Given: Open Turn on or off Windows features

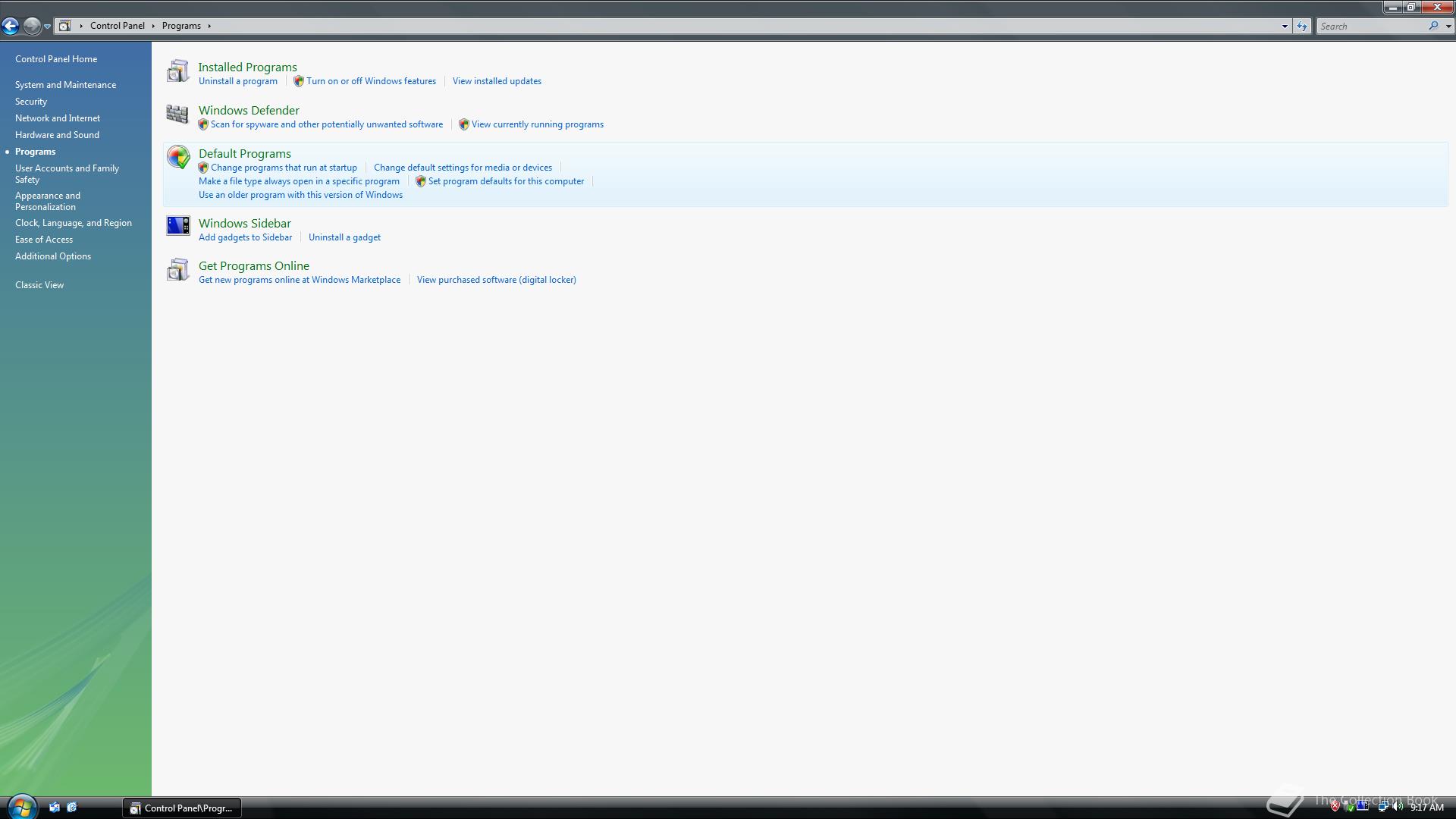Looking at the screenshot, I should point(371,81).
